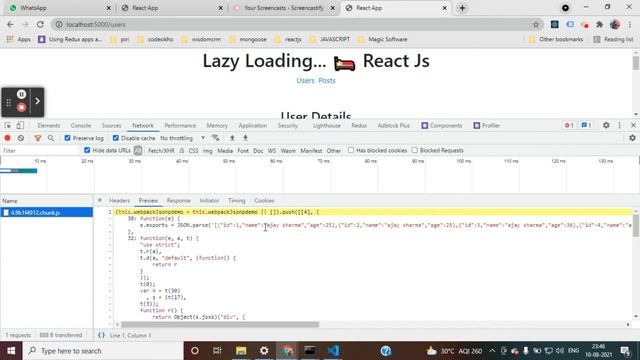Filter requests by Img type

(x=207, y=151)
